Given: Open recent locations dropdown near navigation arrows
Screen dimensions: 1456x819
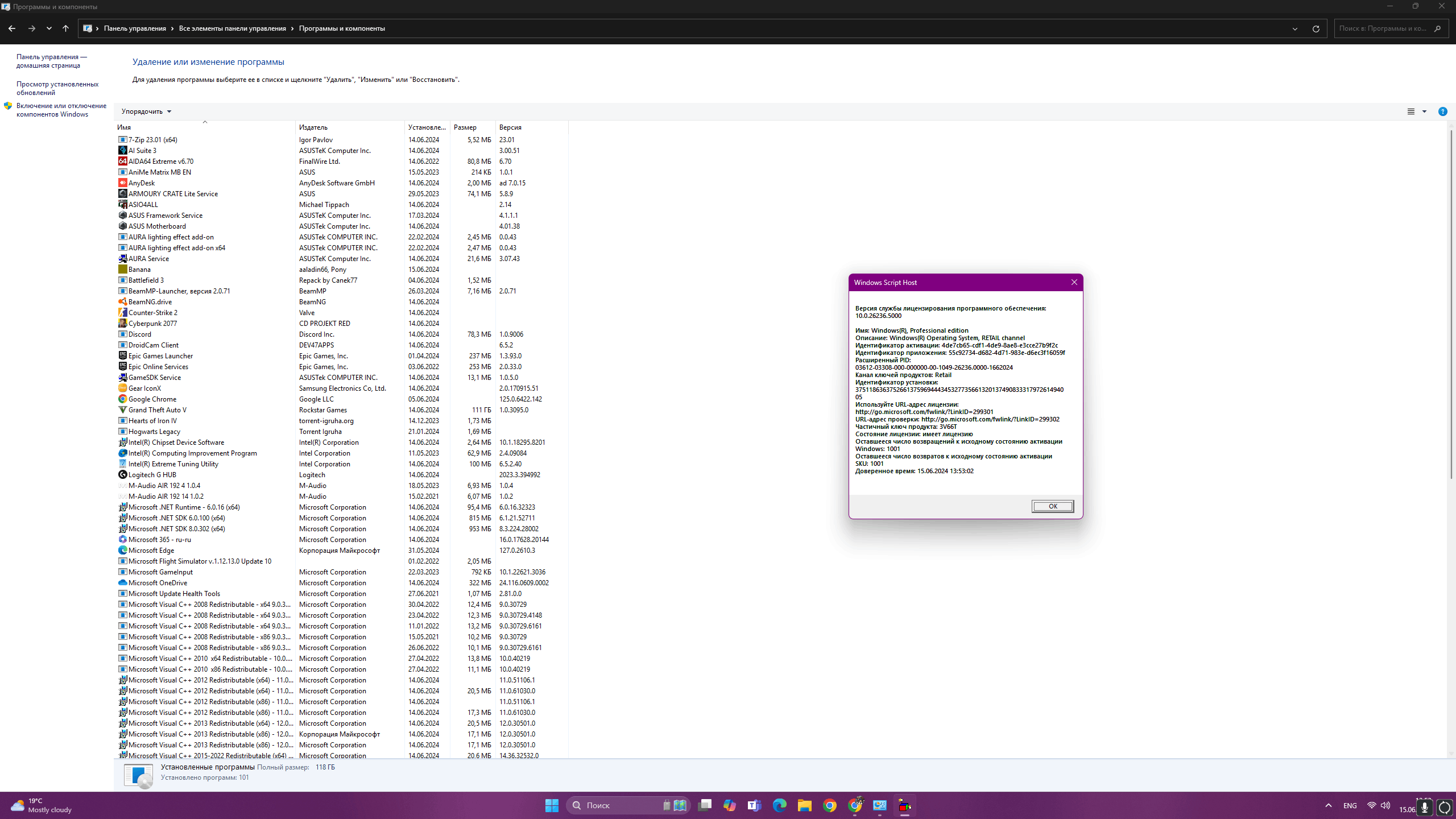Looking at the screenshot, I should [49, 28].
